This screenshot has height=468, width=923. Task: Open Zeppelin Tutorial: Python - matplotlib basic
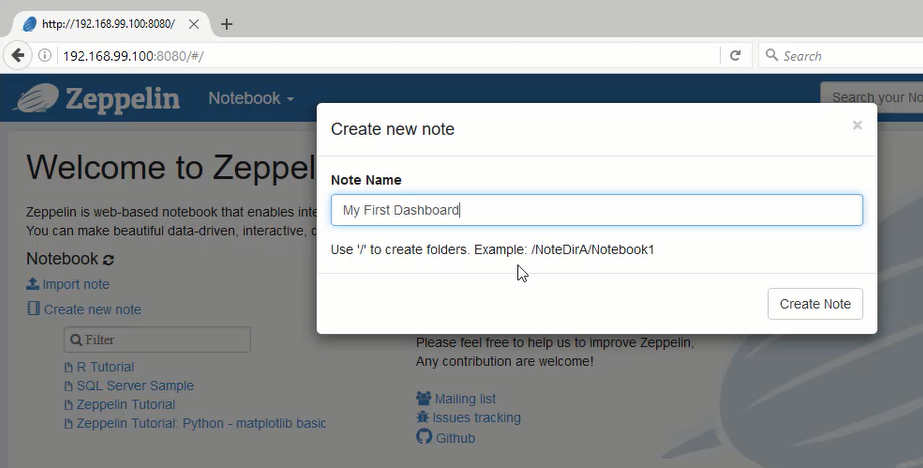point(201,423)
